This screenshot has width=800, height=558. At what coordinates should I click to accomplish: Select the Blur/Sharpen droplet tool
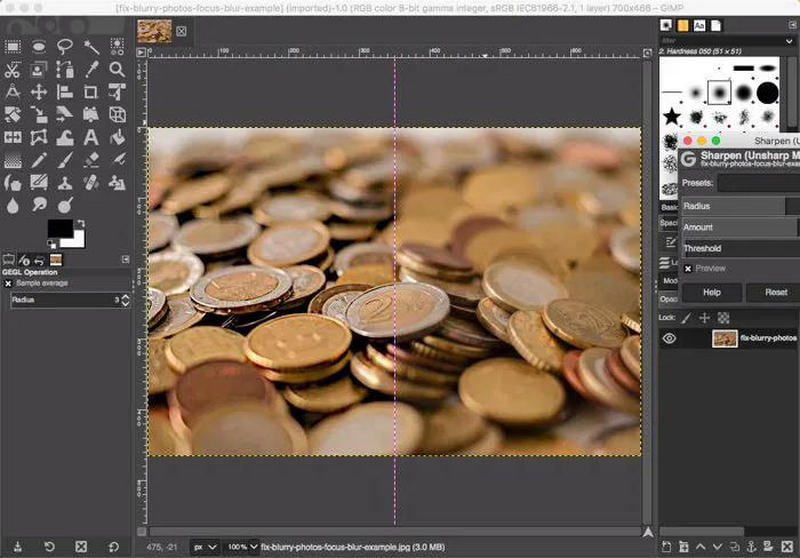(x=13, y=206)
